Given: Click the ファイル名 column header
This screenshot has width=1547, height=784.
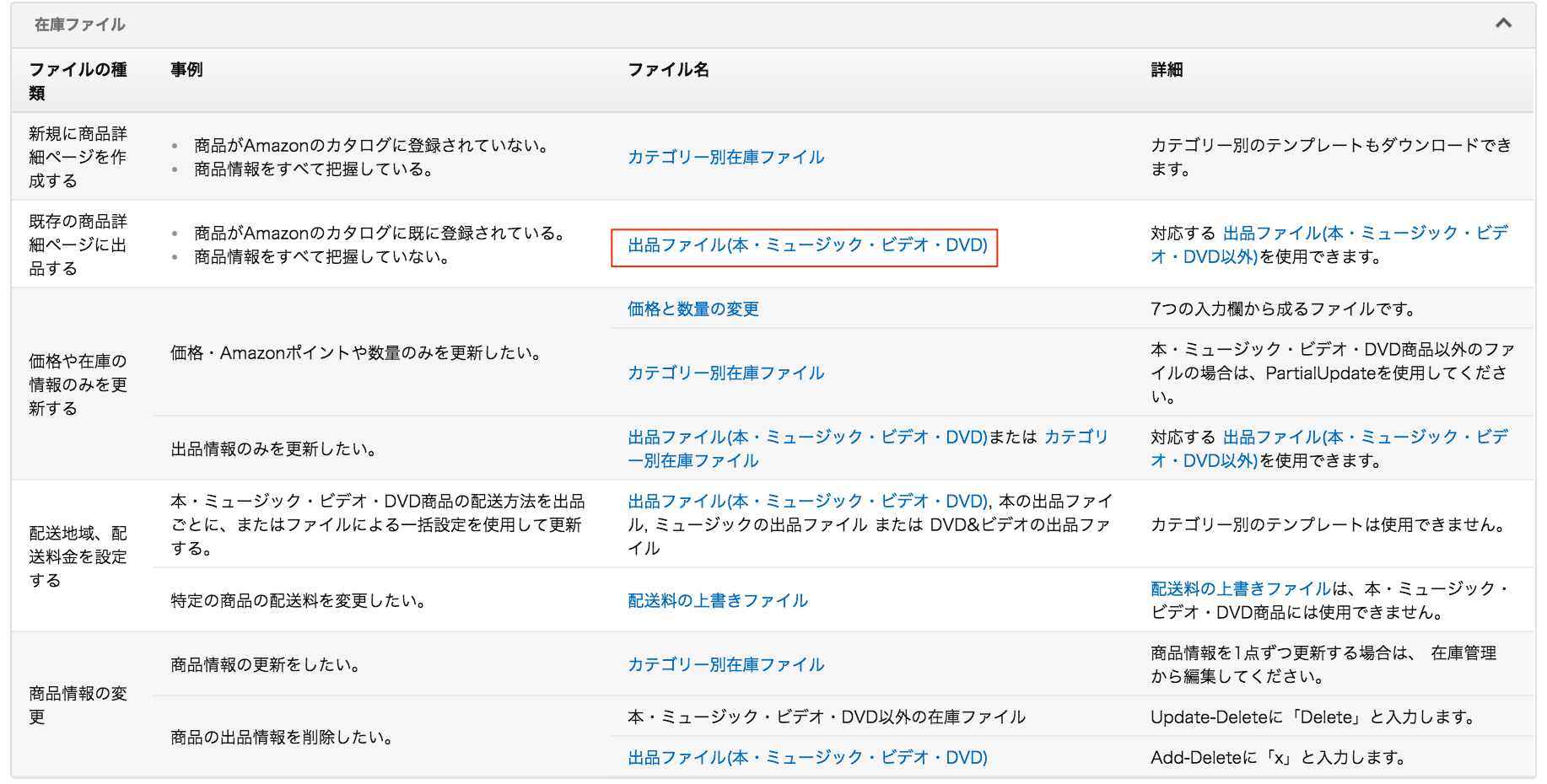Looking at the screenshot, I should click(668, 70).
